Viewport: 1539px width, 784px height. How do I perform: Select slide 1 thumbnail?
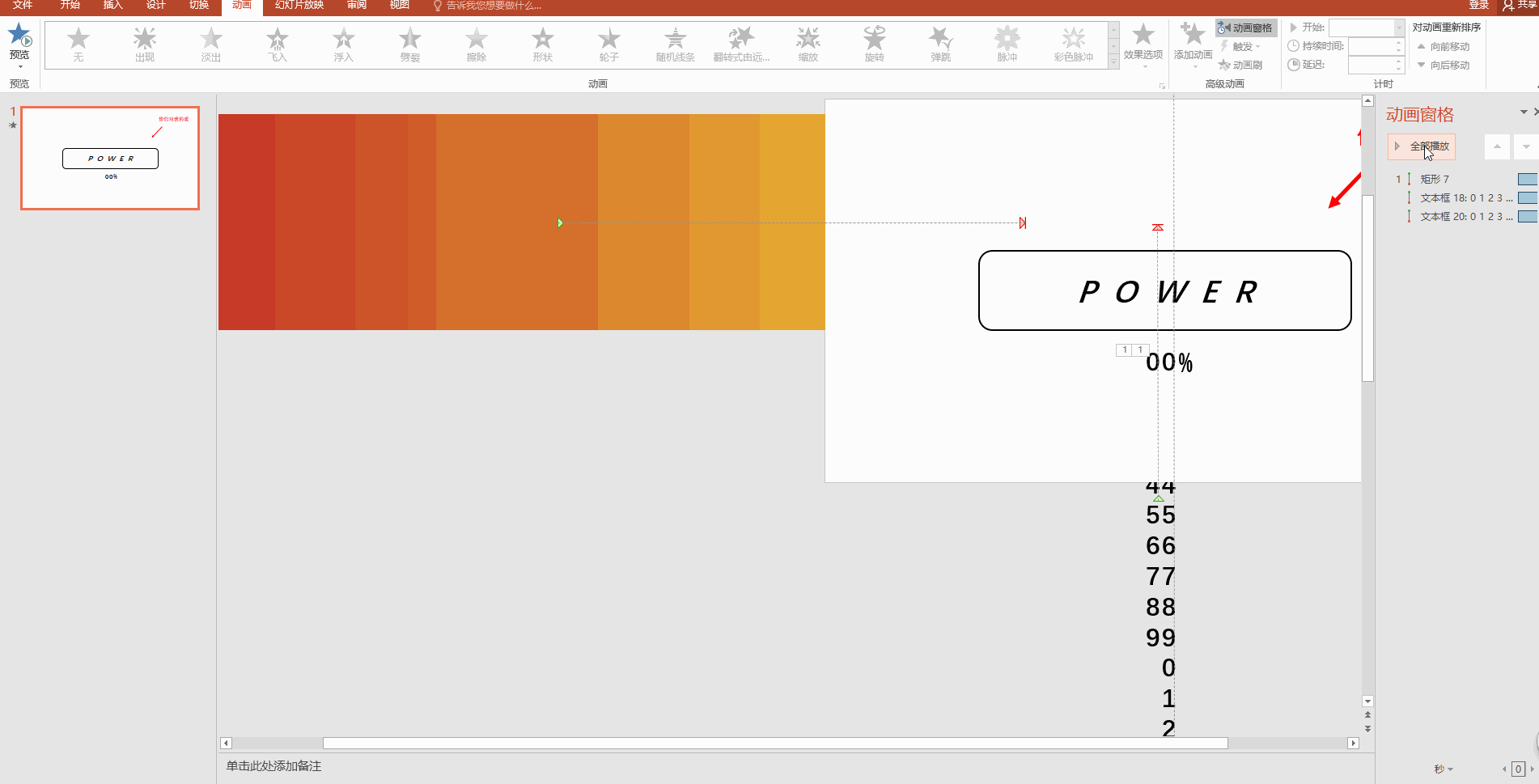110,158
